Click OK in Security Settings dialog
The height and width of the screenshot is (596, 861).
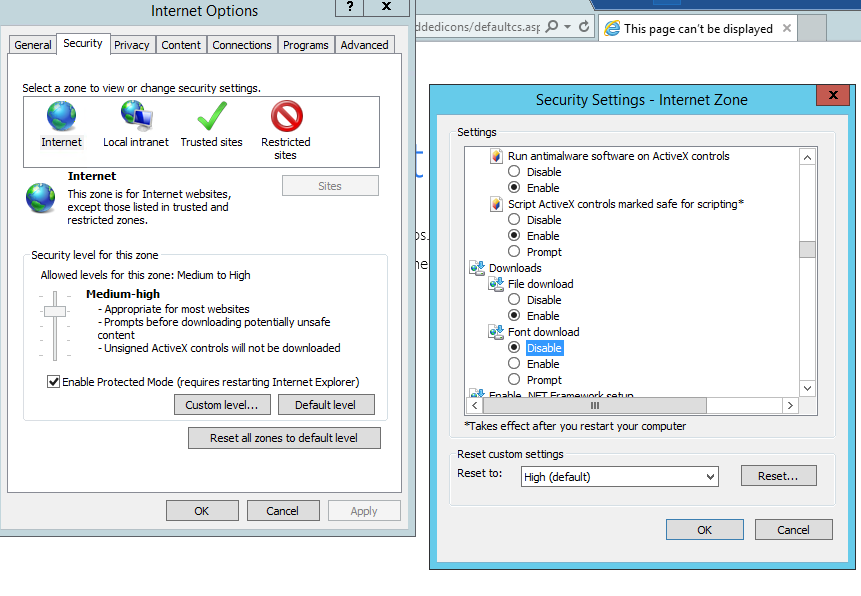click(705, 530)
